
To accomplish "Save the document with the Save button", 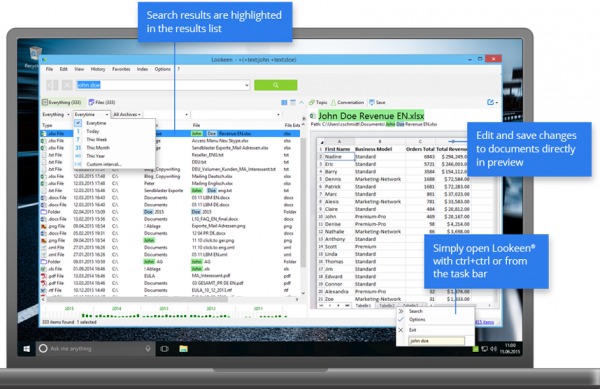I will [x=377, y=103].
